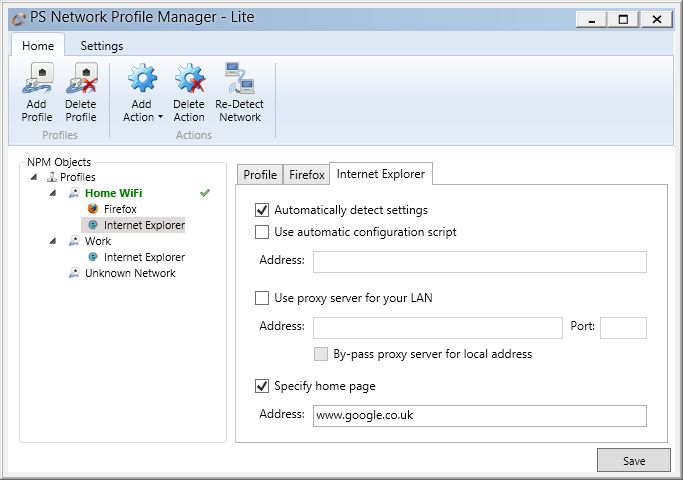Open the Add Action dropdown
Screen dimensions: 683x480
click(142, 117)
